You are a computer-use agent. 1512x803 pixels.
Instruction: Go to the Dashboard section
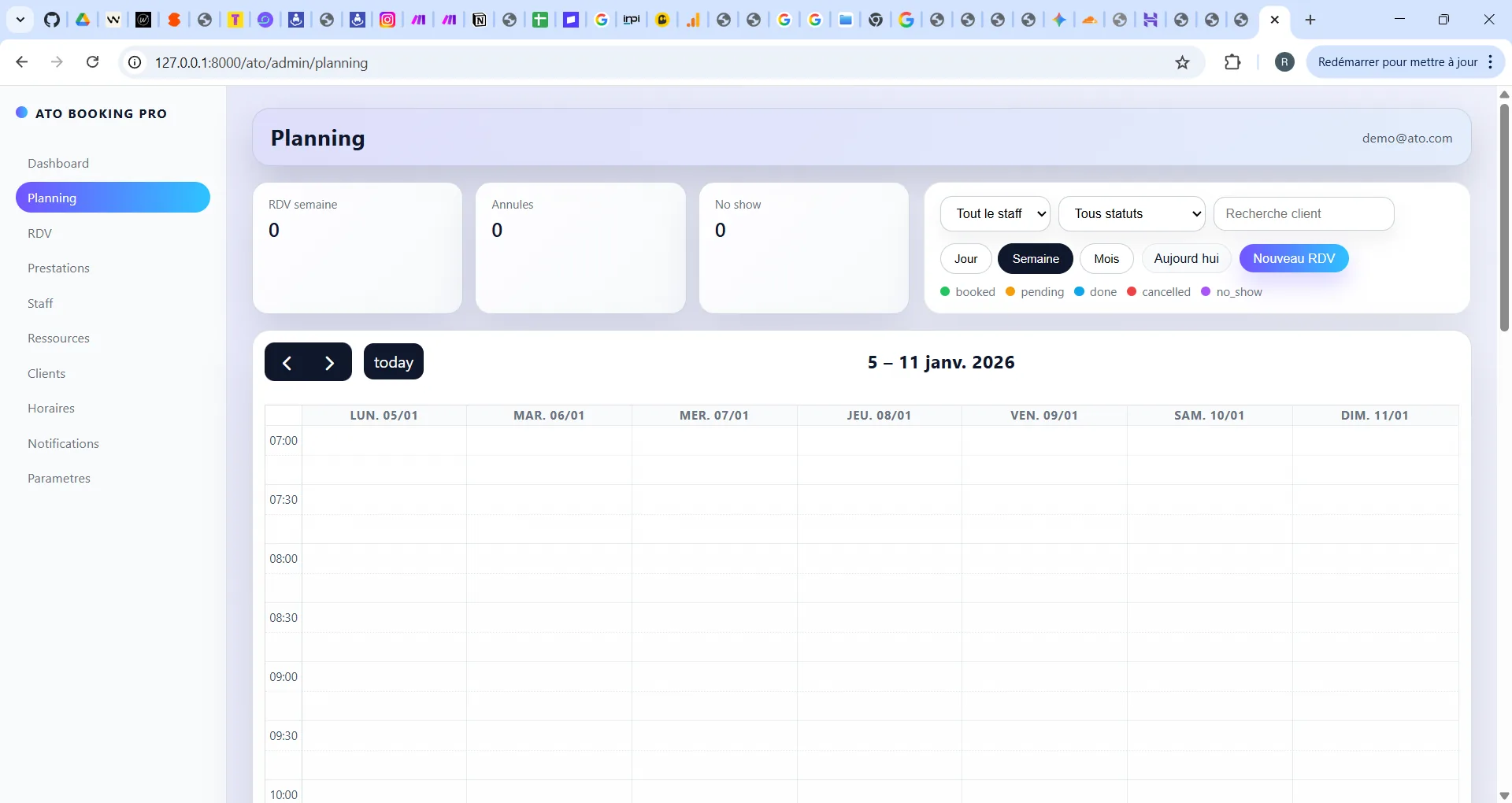pos(57,163)
